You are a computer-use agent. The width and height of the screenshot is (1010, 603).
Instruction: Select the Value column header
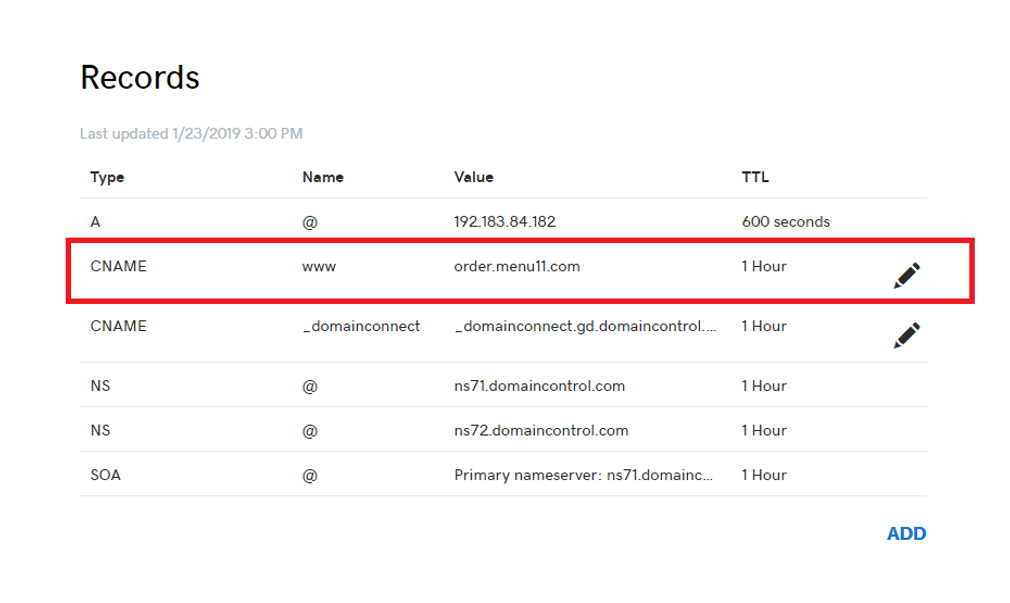point(473,177)
